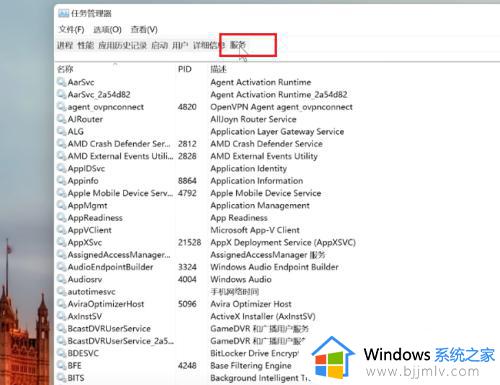Click description 'Avira Optimizer Host'
The height and width of the screenshot is (385, 500).
pyautogui.click(x=251, y=304)
